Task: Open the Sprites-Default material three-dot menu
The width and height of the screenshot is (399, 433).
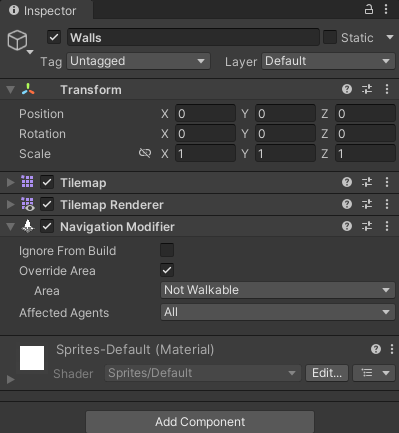Action: (392, 349)
